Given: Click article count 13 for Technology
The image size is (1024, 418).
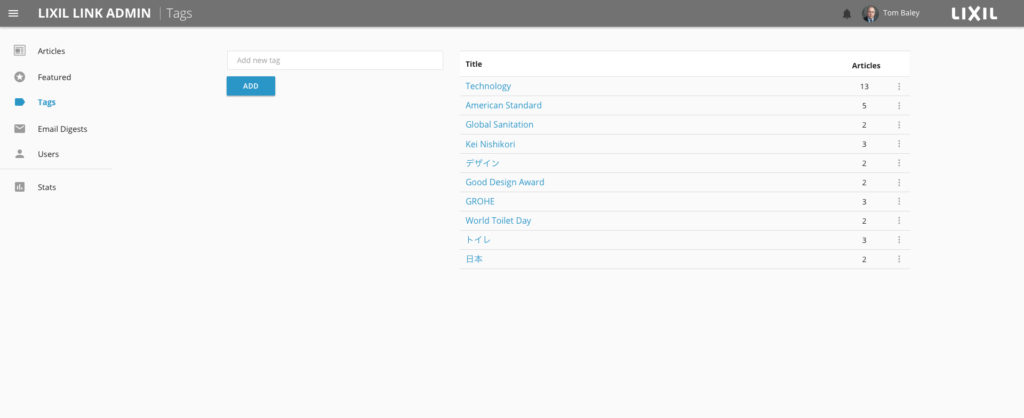Looking at the screenshot, I should 864,86.
